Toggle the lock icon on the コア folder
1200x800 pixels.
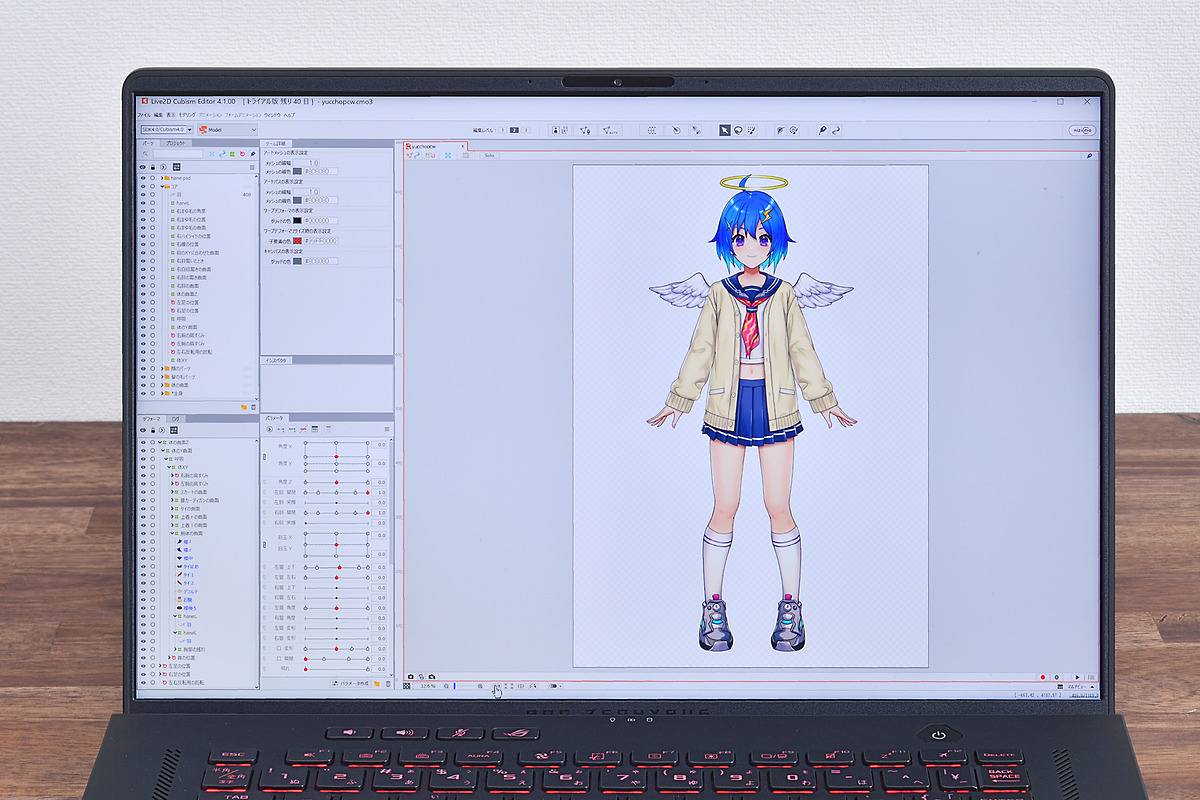click(153, 186)
